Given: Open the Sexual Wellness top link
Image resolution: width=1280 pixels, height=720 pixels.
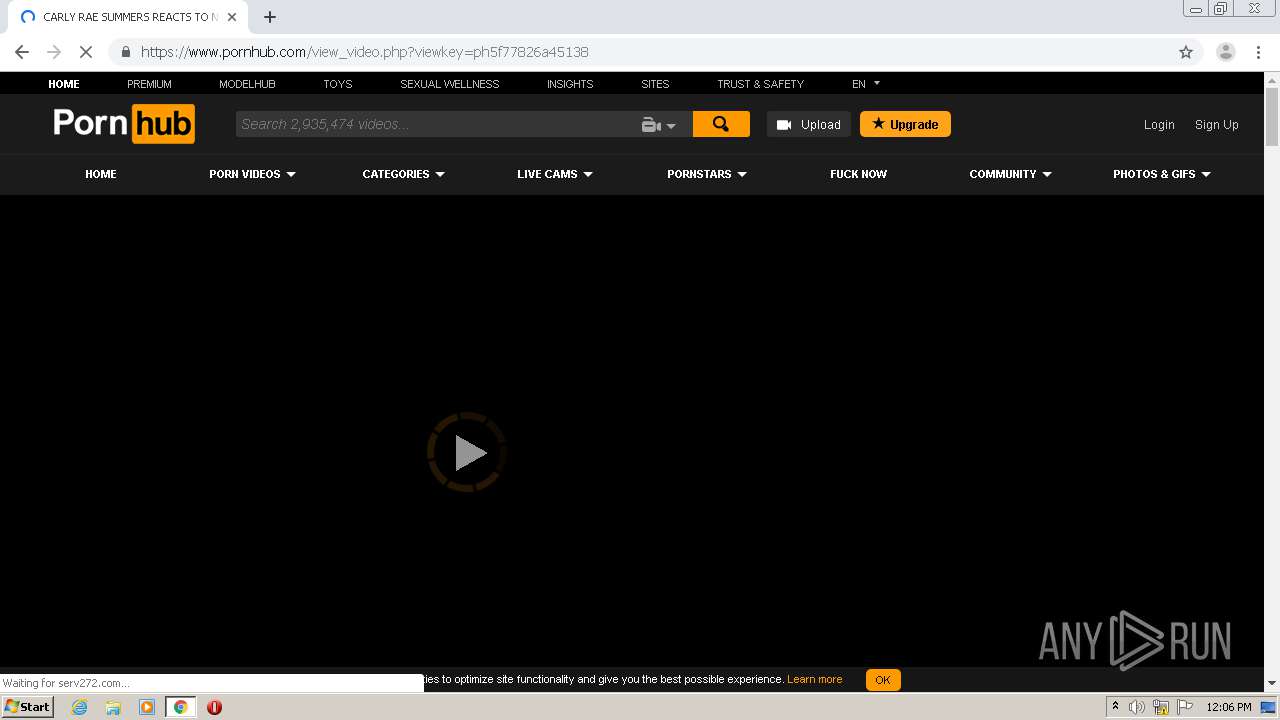Looking at the screenshot, I should 450,84.
